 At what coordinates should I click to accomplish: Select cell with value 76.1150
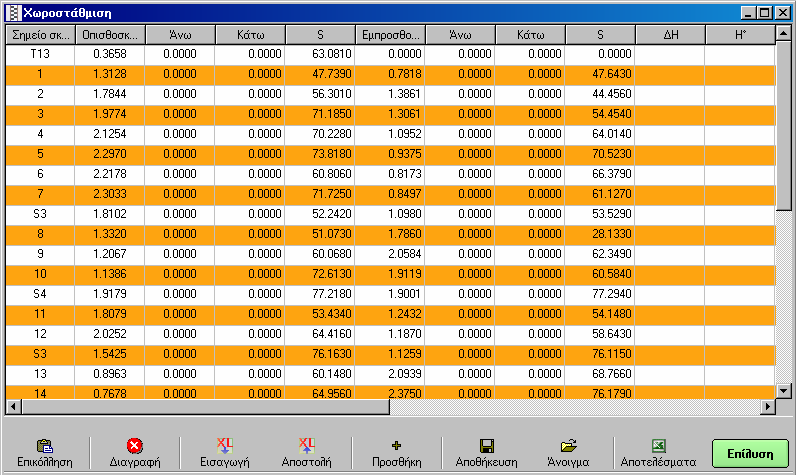[x=601, y=354]
